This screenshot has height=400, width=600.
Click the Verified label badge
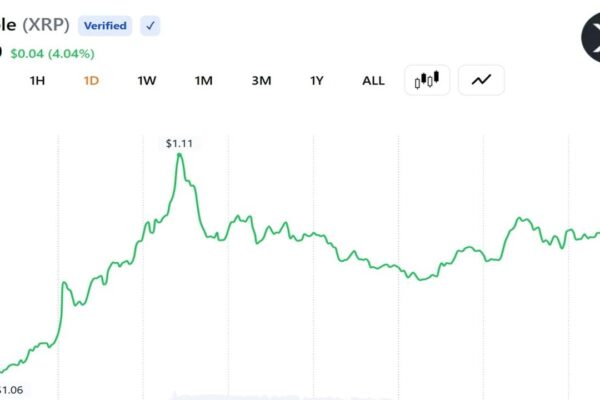105,26
